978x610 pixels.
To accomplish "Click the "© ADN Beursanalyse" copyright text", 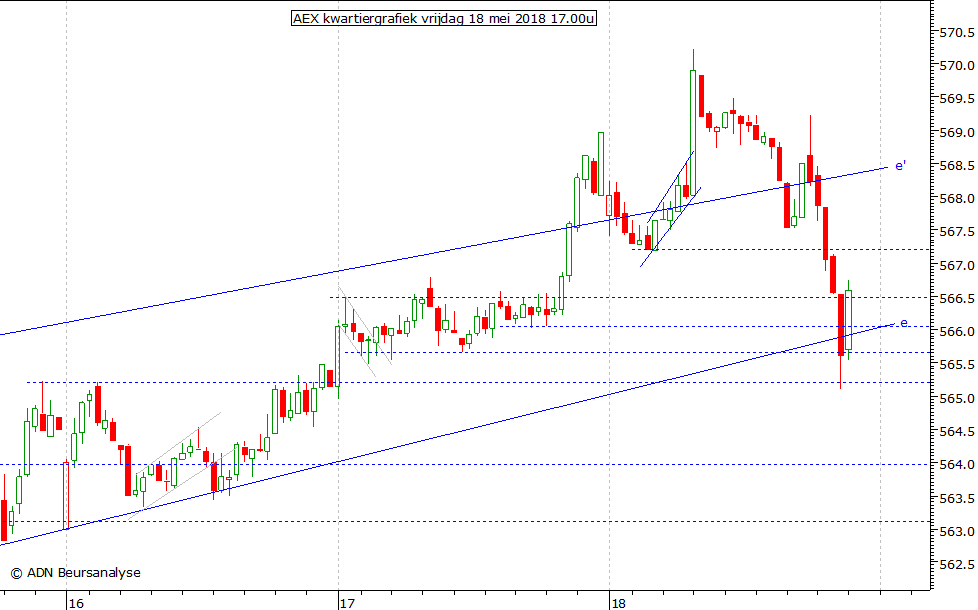I will (x=75, y=573).
